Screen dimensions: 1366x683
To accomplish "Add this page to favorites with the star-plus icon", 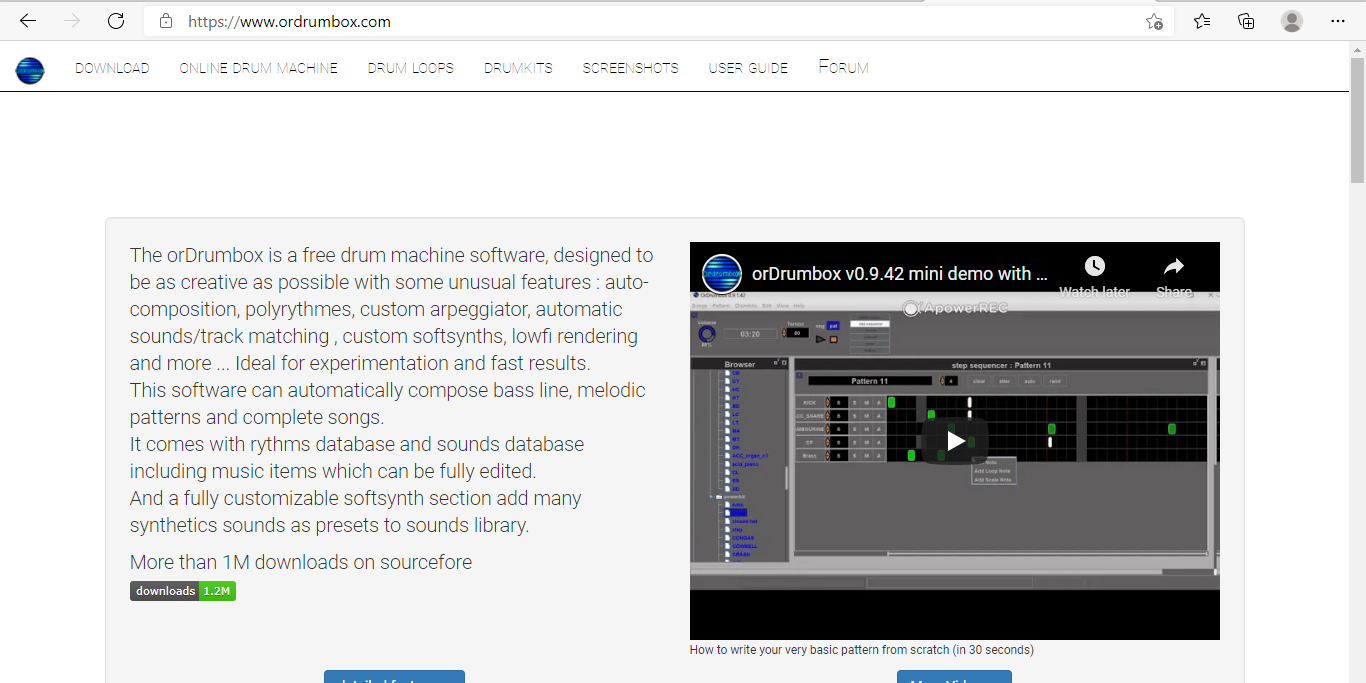I will [x=1154, y=21].
